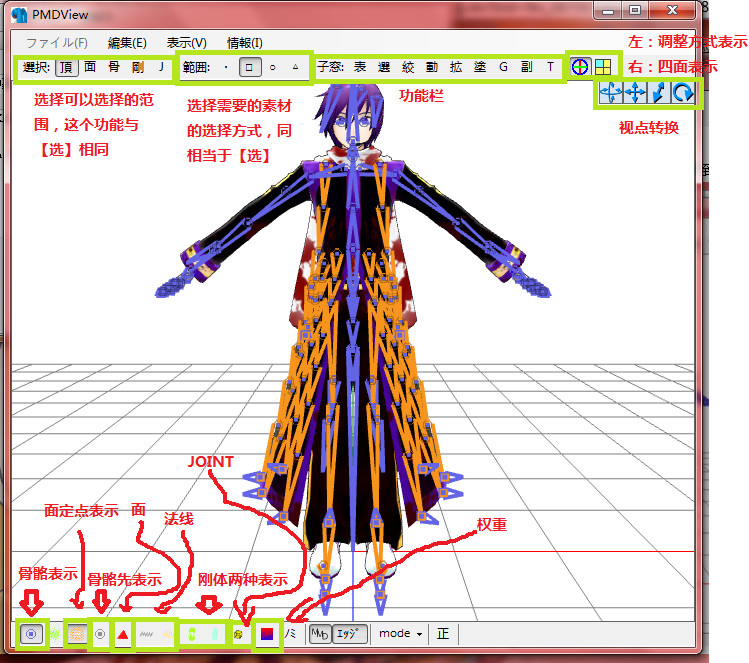Open the ファイル(F) menu
This screenshot has width=749, height=663.
[x=56, y=43]
